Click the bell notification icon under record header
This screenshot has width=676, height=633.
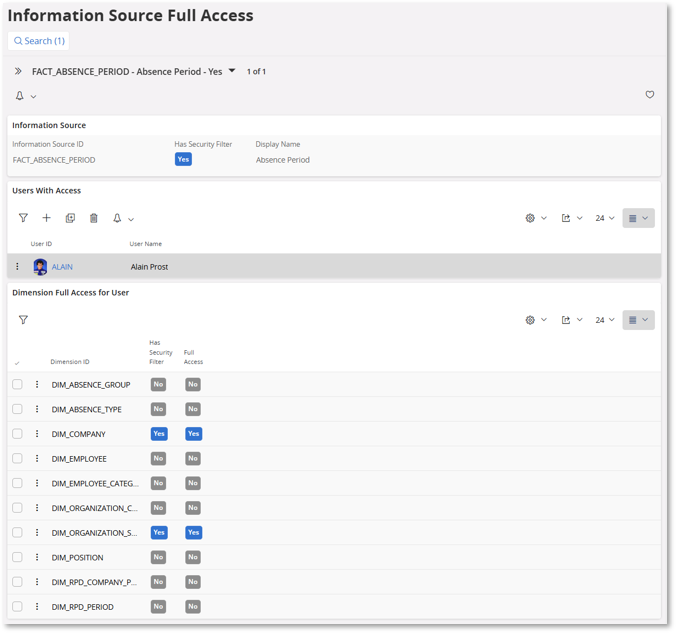pos(20,96)
